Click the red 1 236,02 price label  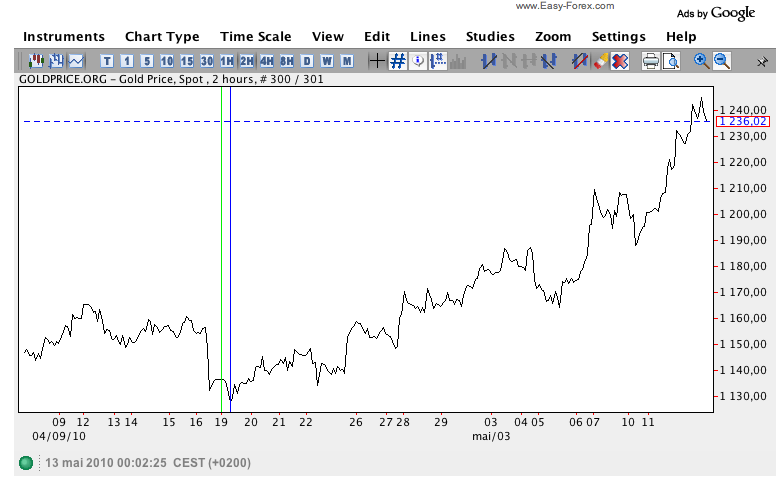[742, 122]
